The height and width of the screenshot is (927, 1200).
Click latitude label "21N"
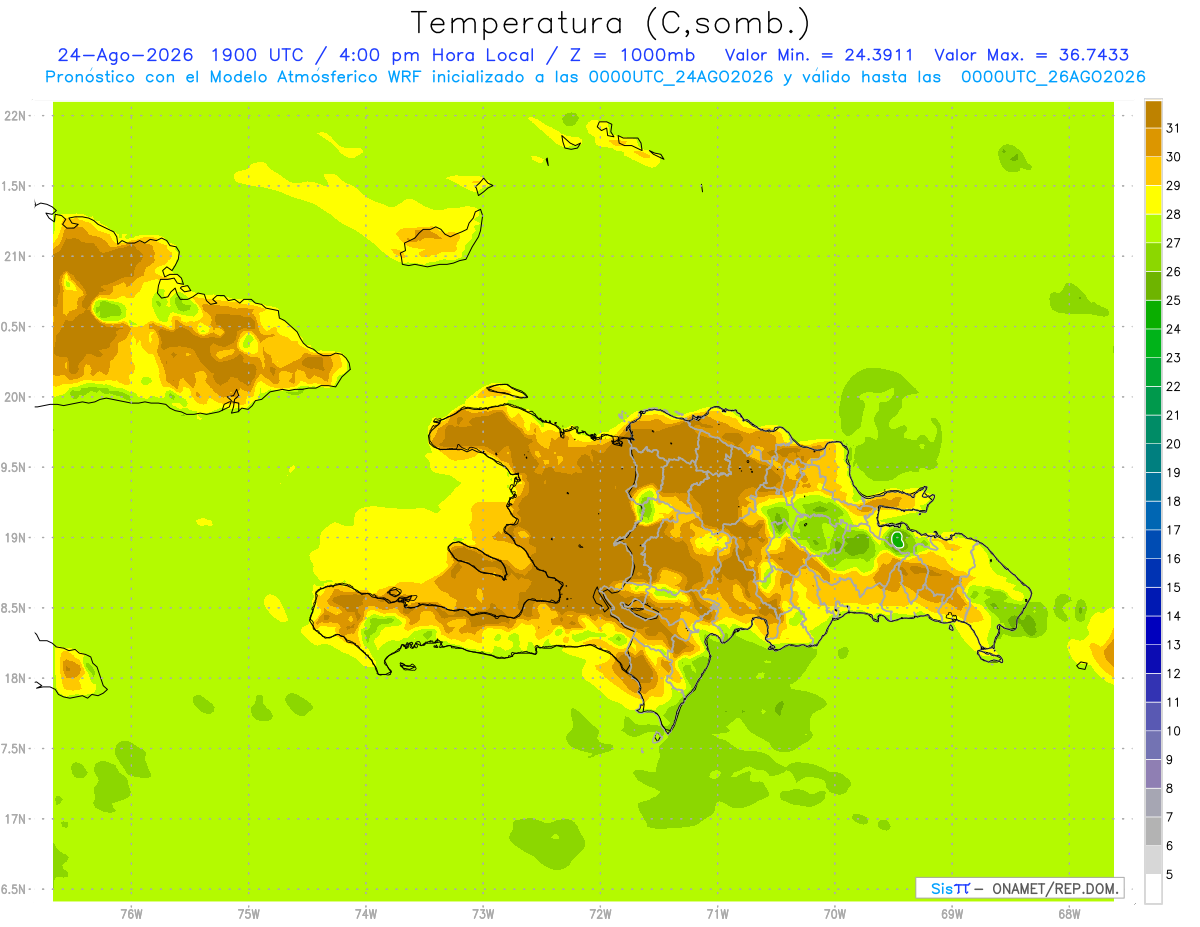(17, 257)
